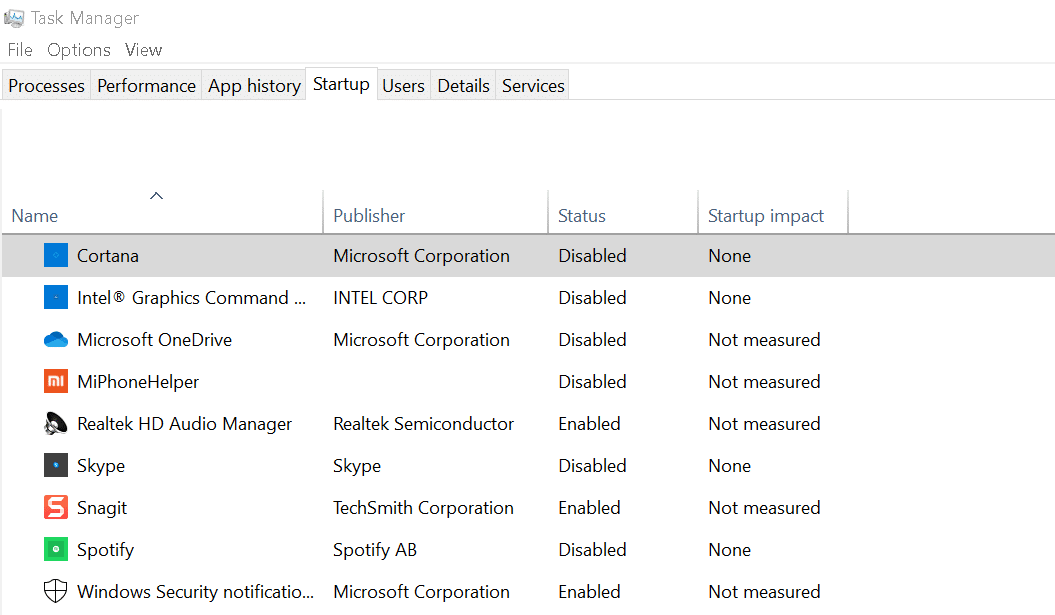This screenshot has width=1055, height=615.
Task: Click the Enabled status of Snagit row
Action: [589, 508]
